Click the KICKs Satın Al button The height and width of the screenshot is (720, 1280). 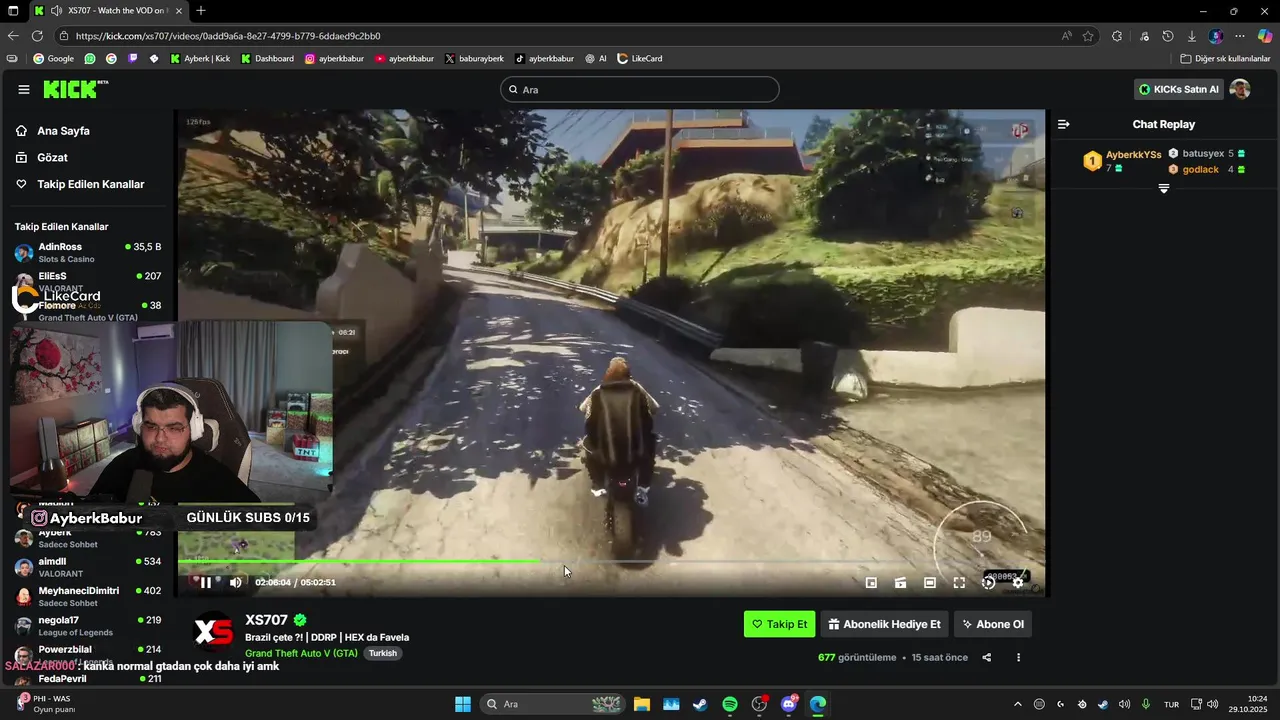pyautogui.click(x=1180, y=89)
